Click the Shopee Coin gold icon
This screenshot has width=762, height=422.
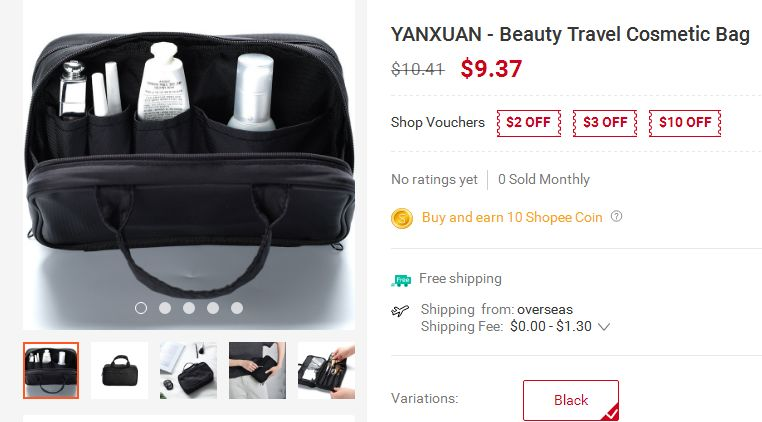402,218
